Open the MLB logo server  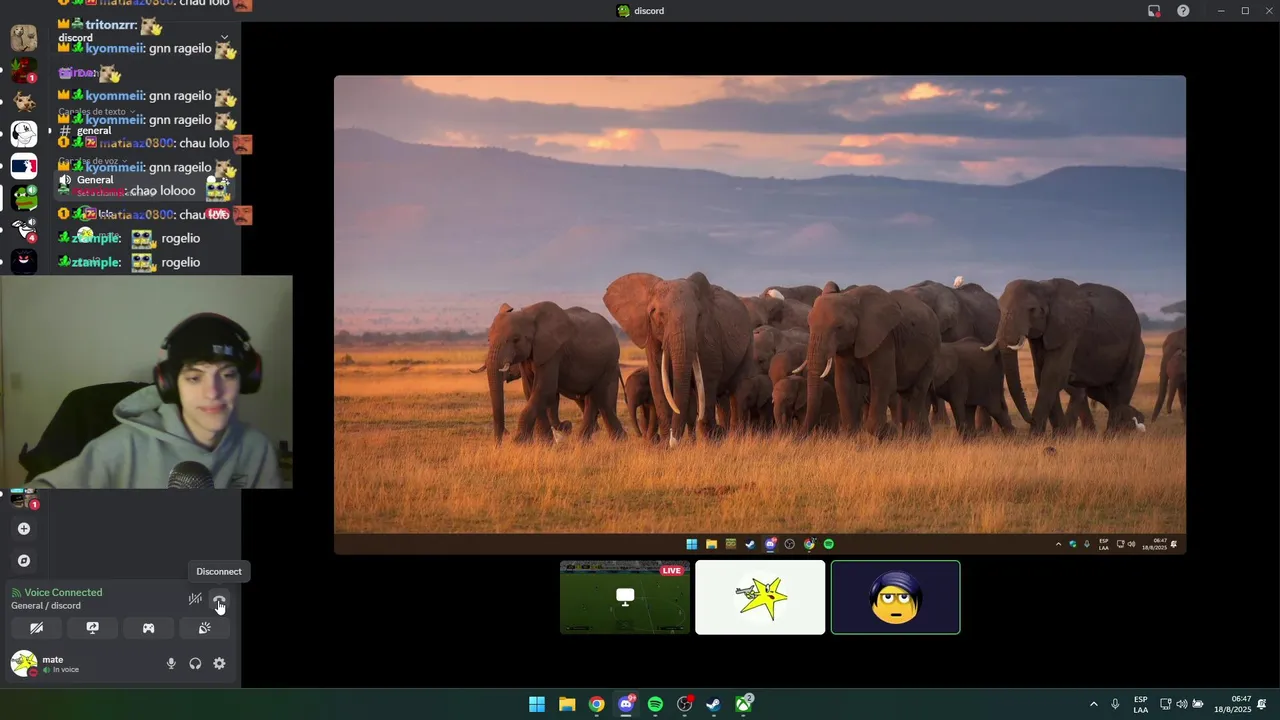pyautogui.click(x=24, y=166)
